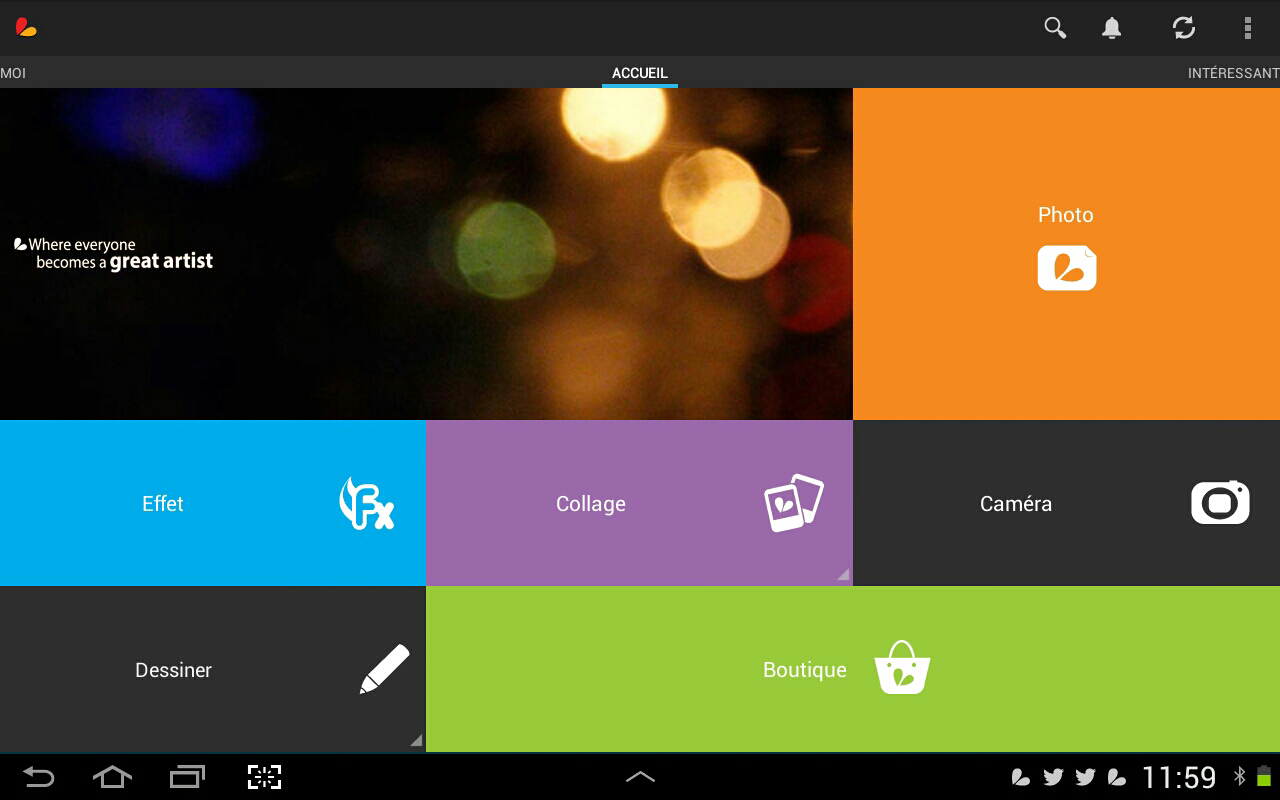Click the Collage photos icon
Screen dimensions: 1280x800
point(793,503)
